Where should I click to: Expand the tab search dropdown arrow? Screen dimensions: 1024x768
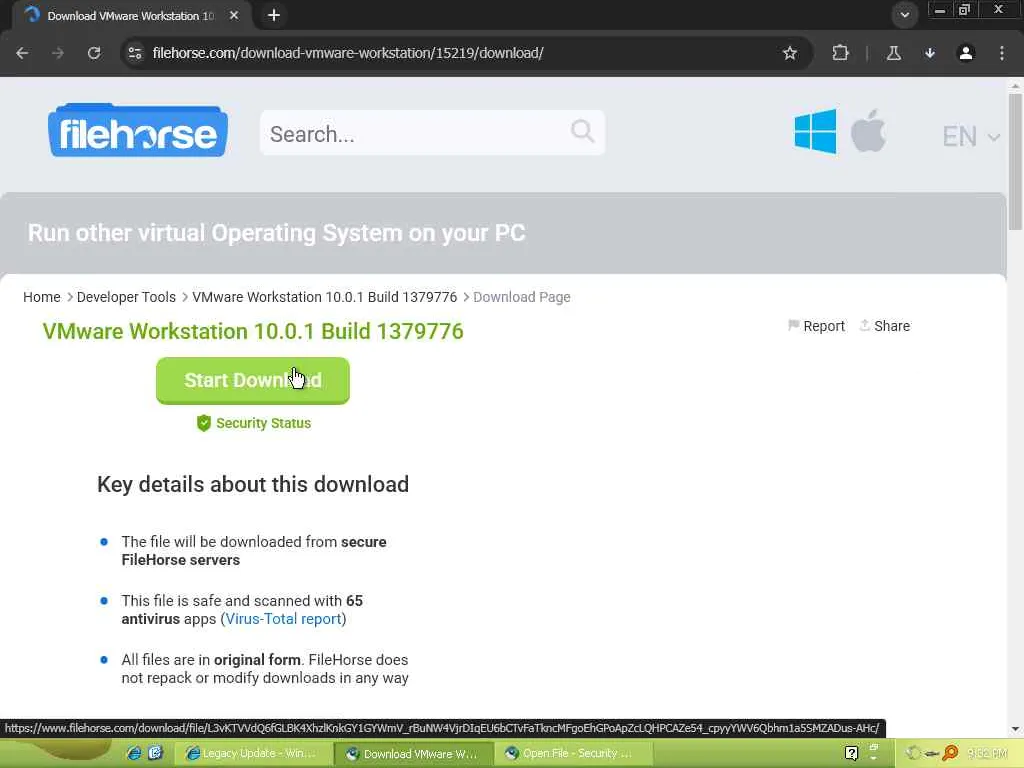pos(904,15)
